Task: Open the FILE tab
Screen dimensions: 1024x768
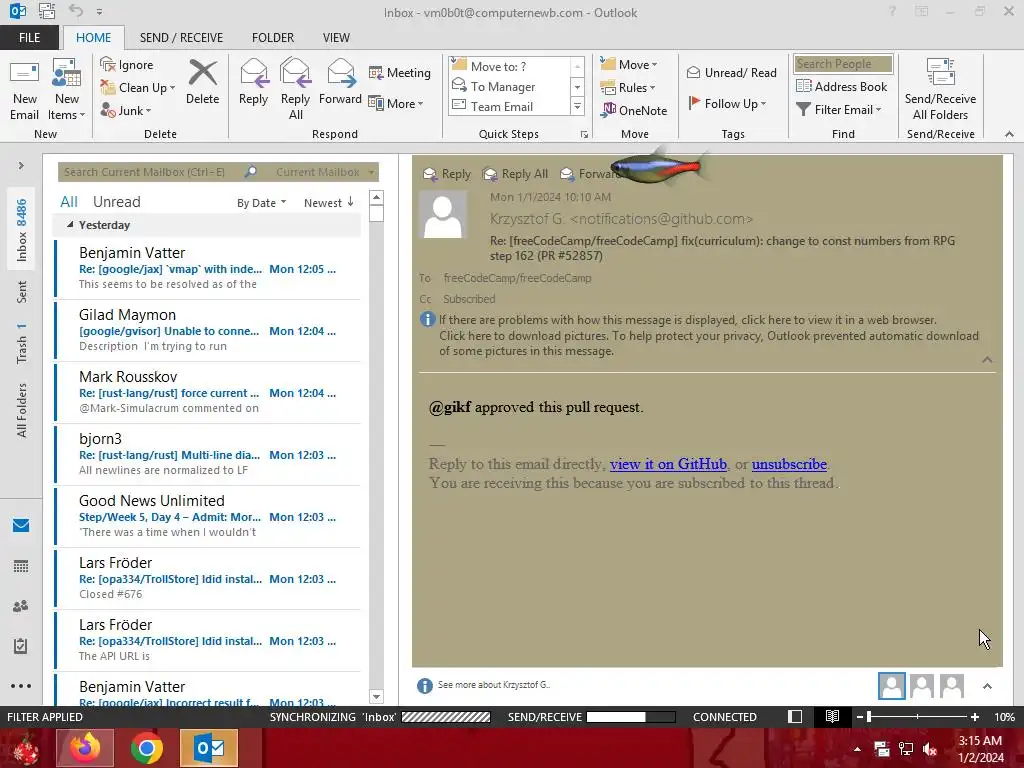Action: (x=29, y=38)
